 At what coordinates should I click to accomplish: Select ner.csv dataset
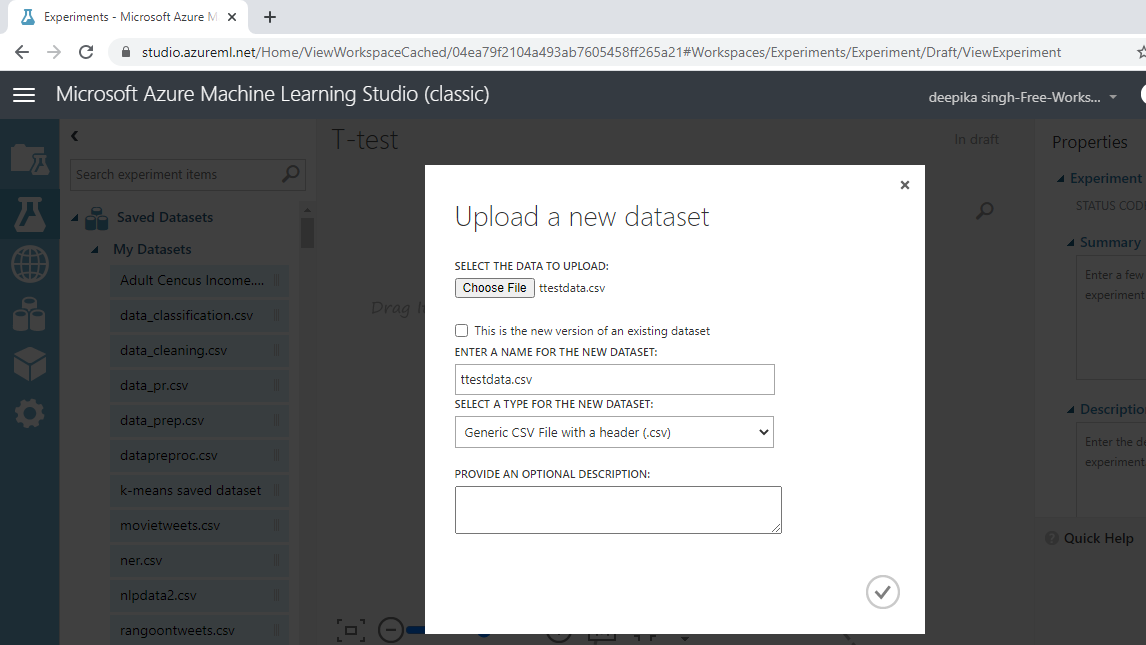200,561
